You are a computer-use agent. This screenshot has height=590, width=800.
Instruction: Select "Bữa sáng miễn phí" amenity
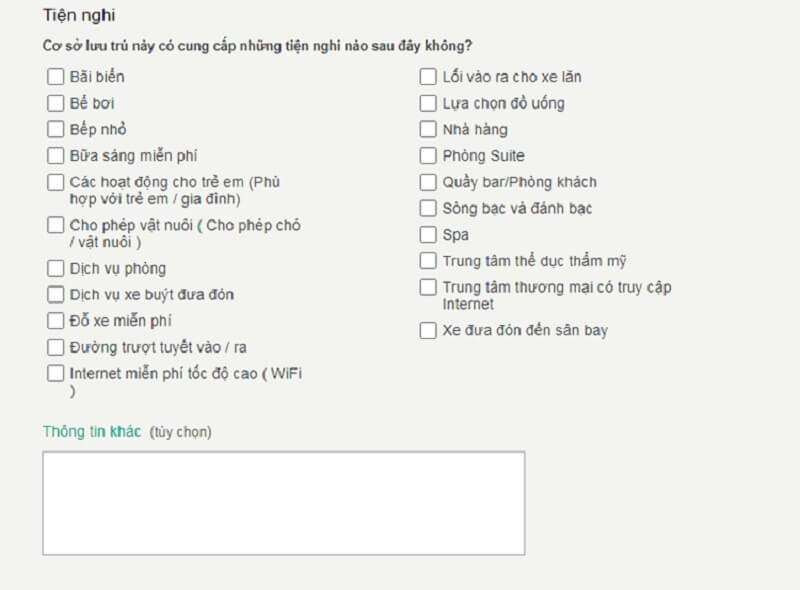tap(56, 155)
